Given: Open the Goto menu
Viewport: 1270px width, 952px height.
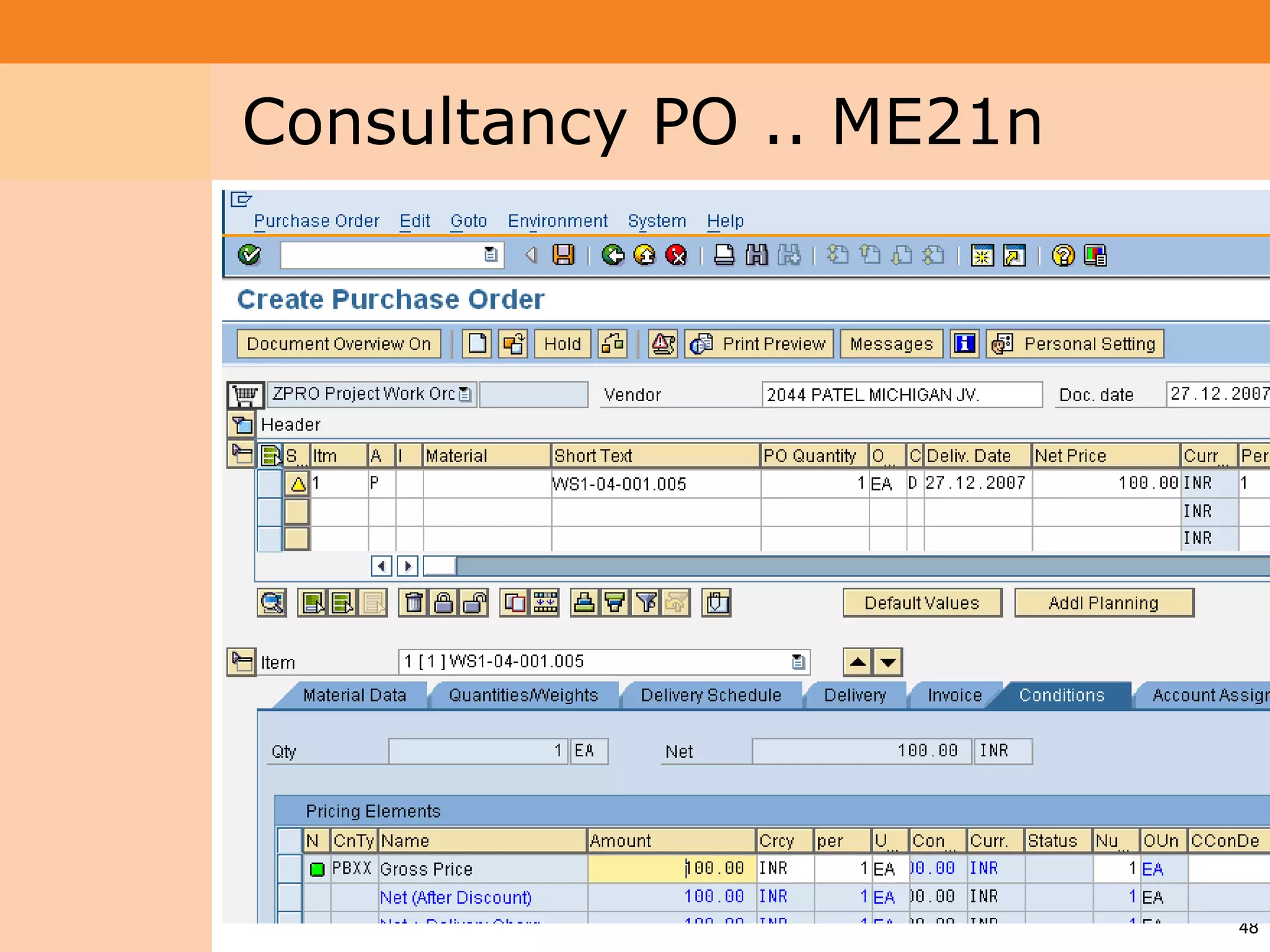Looking at the screenshot, I should (x=469, y=221).
